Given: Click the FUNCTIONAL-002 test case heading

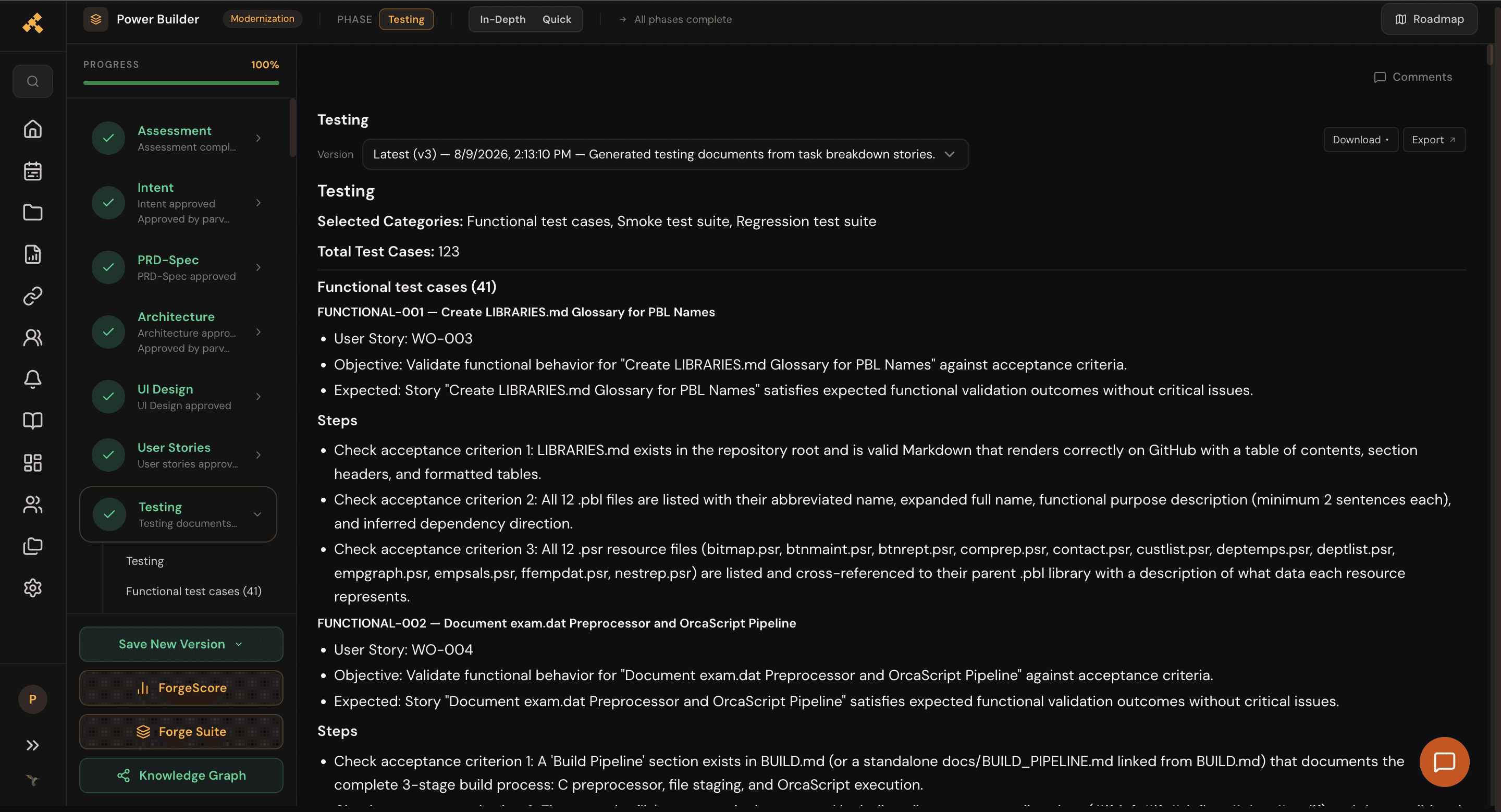Looking at the screenshot, I should [557, 623].
